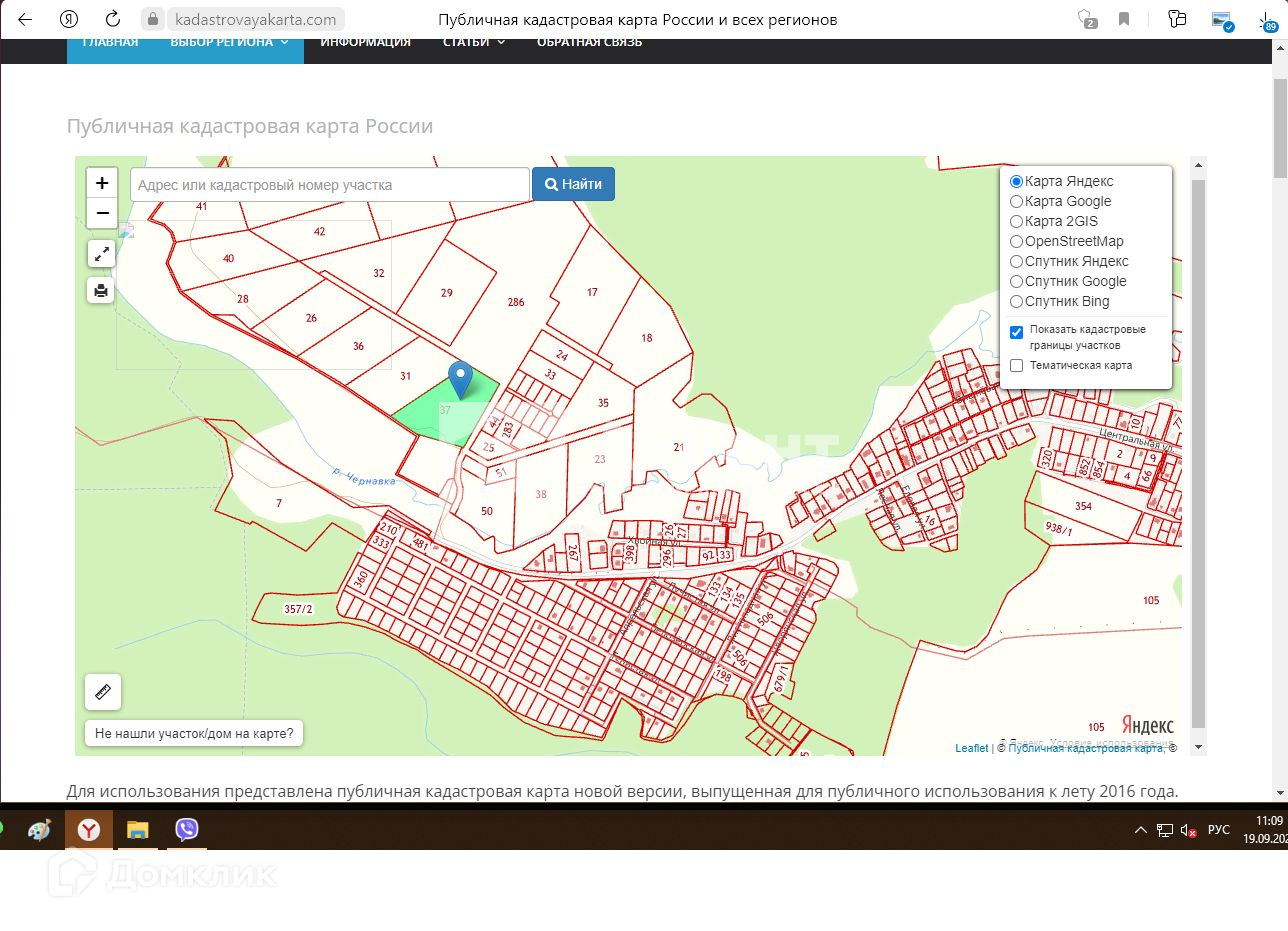The height and width of the screenshot is (931, 1288).
Task: Select the Карта Google radio option
Action: tap(1017, 201)
